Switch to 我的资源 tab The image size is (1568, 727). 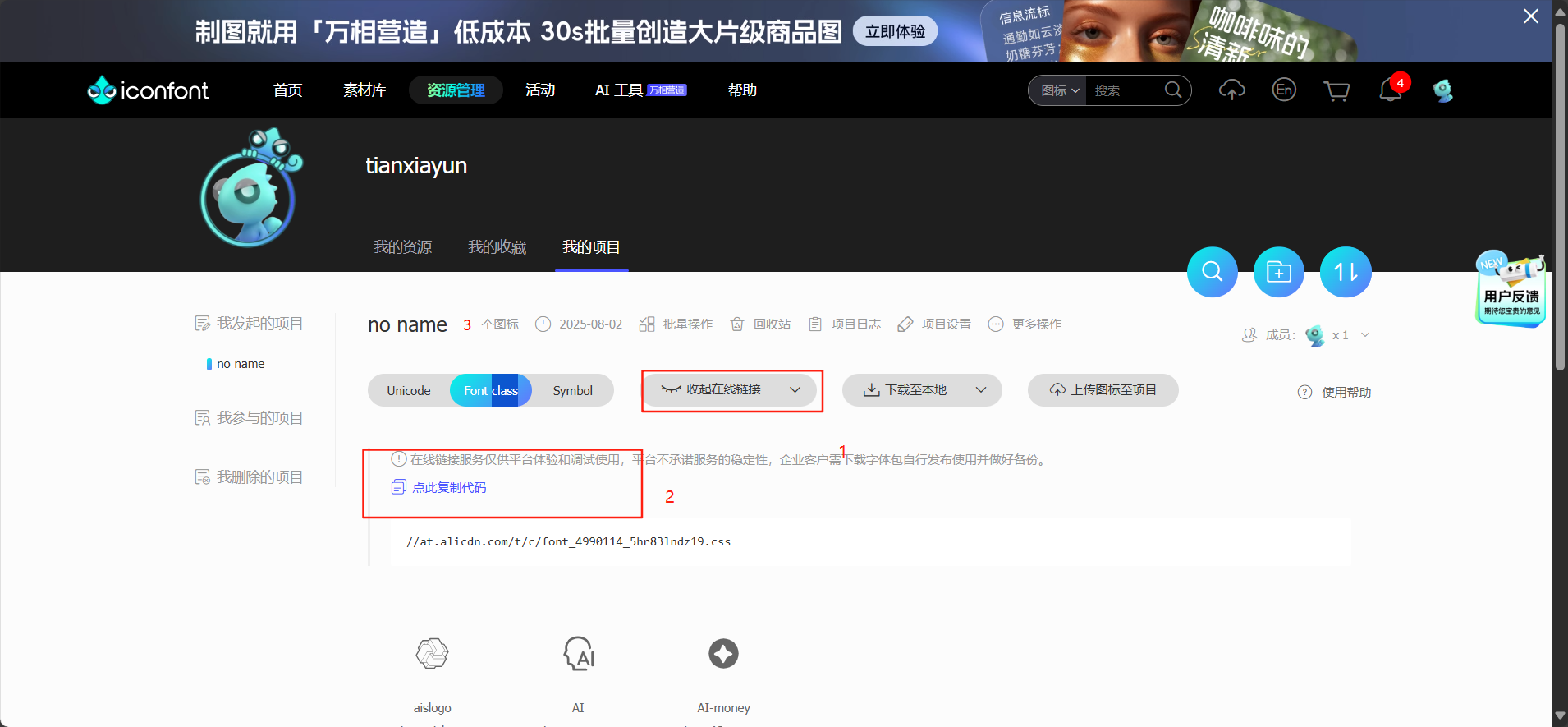[402, 247]
